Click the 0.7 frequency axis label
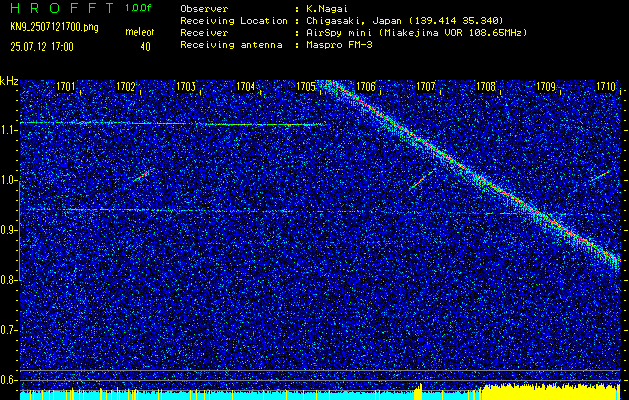Image resolution: width=629 pixels, height=400 pixels. [7, 330]
